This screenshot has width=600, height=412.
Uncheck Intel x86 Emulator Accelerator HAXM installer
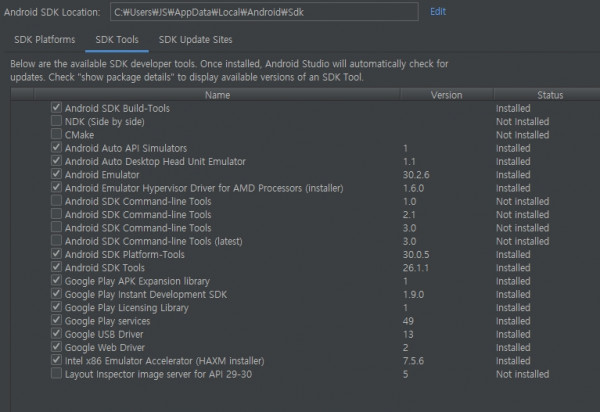pos(56,360)
